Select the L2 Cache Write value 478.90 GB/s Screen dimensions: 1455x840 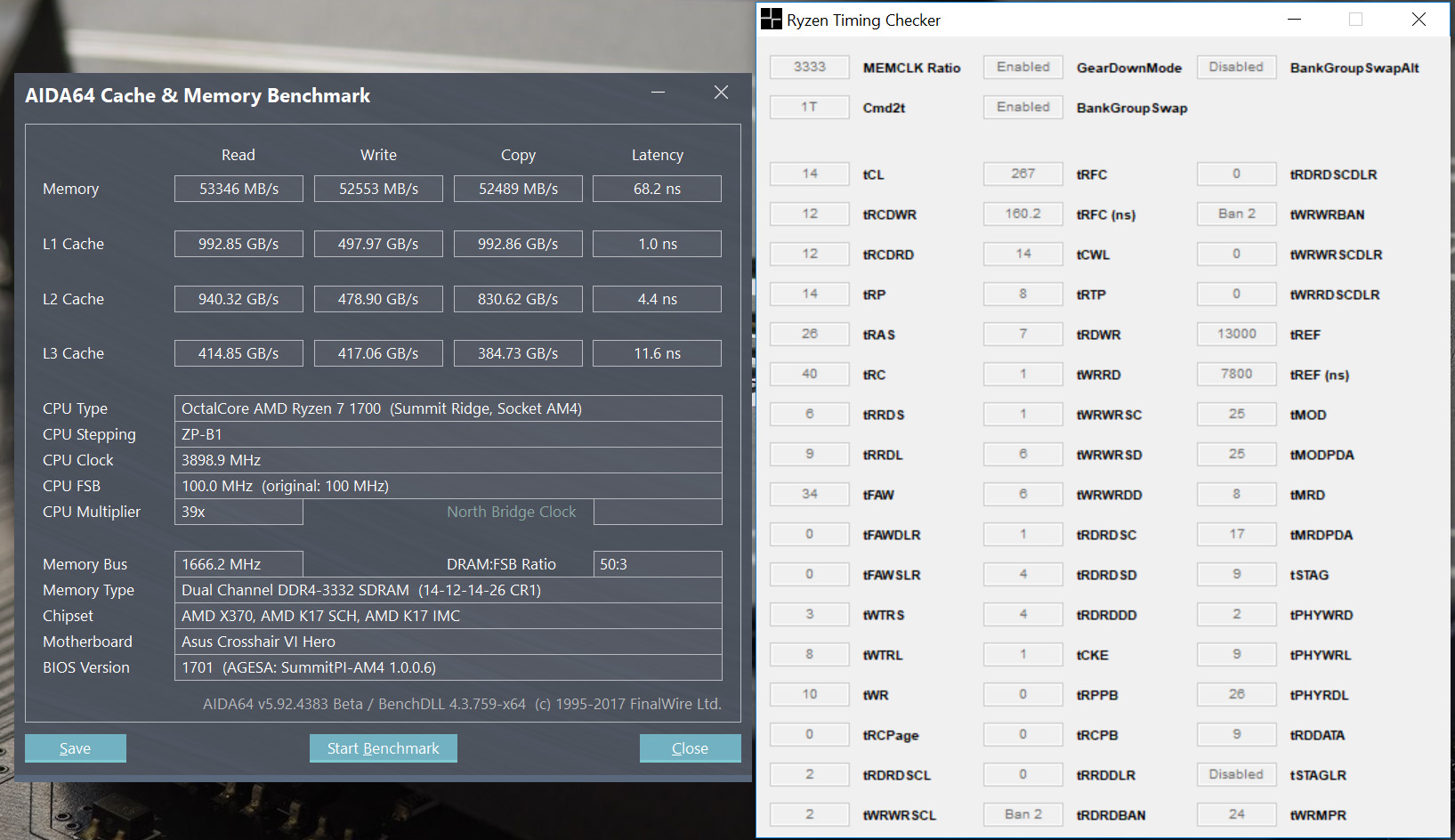point(378,299)
